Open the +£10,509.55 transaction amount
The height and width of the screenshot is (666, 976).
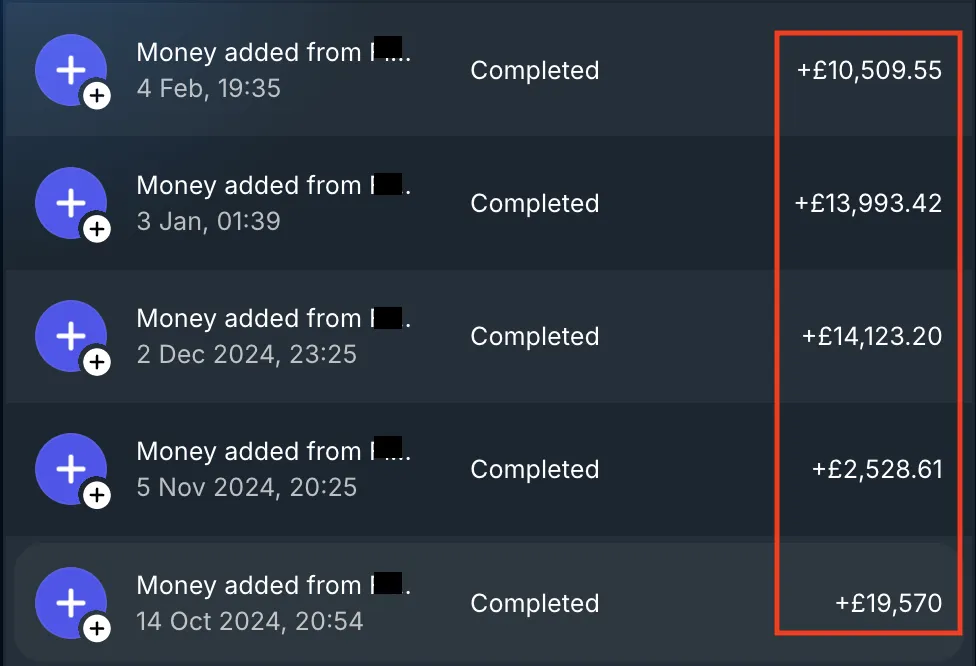coord(869,70)
